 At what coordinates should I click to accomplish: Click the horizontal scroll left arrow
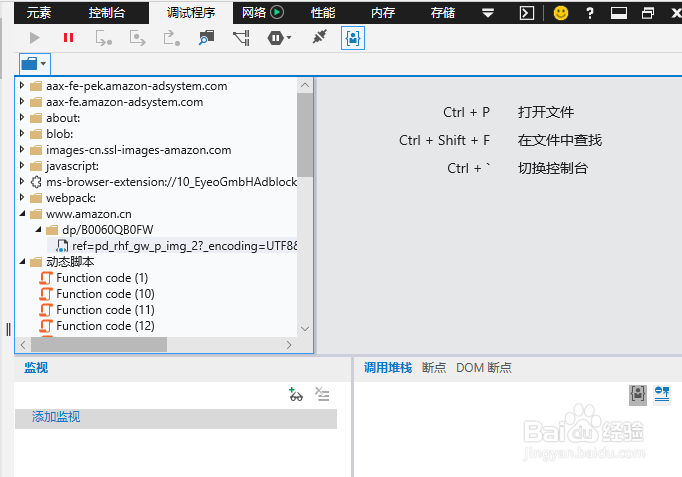click(23, 345)
